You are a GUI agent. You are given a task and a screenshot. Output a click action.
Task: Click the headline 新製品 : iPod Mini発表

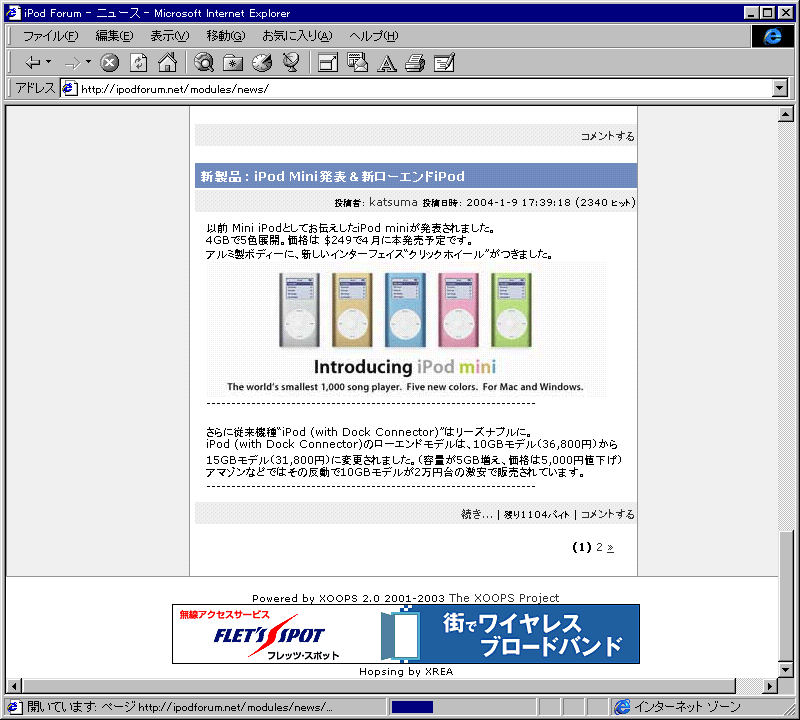coord(333,177)
